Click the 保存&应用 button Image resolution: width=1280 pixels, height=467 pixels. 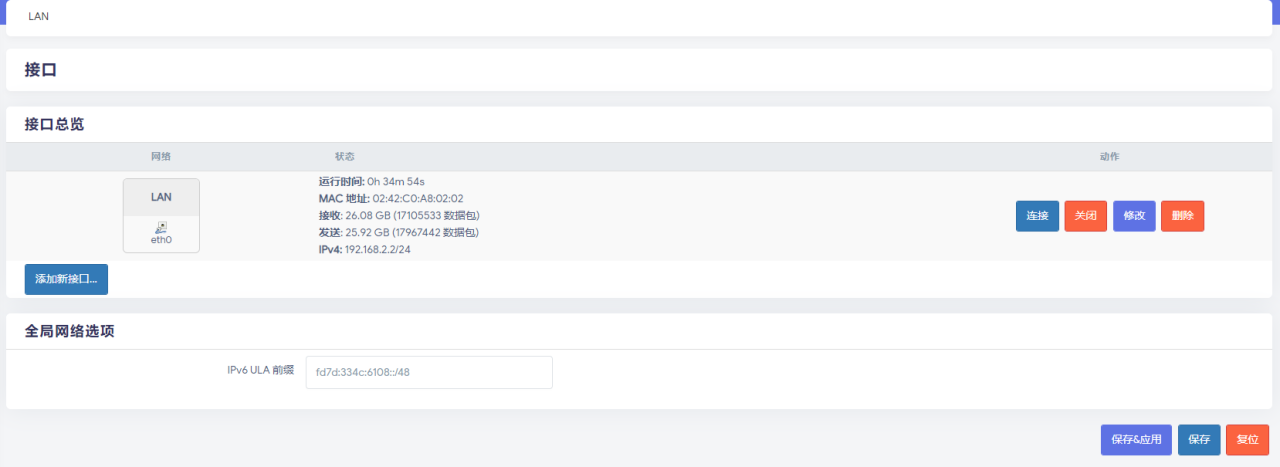1136,440
